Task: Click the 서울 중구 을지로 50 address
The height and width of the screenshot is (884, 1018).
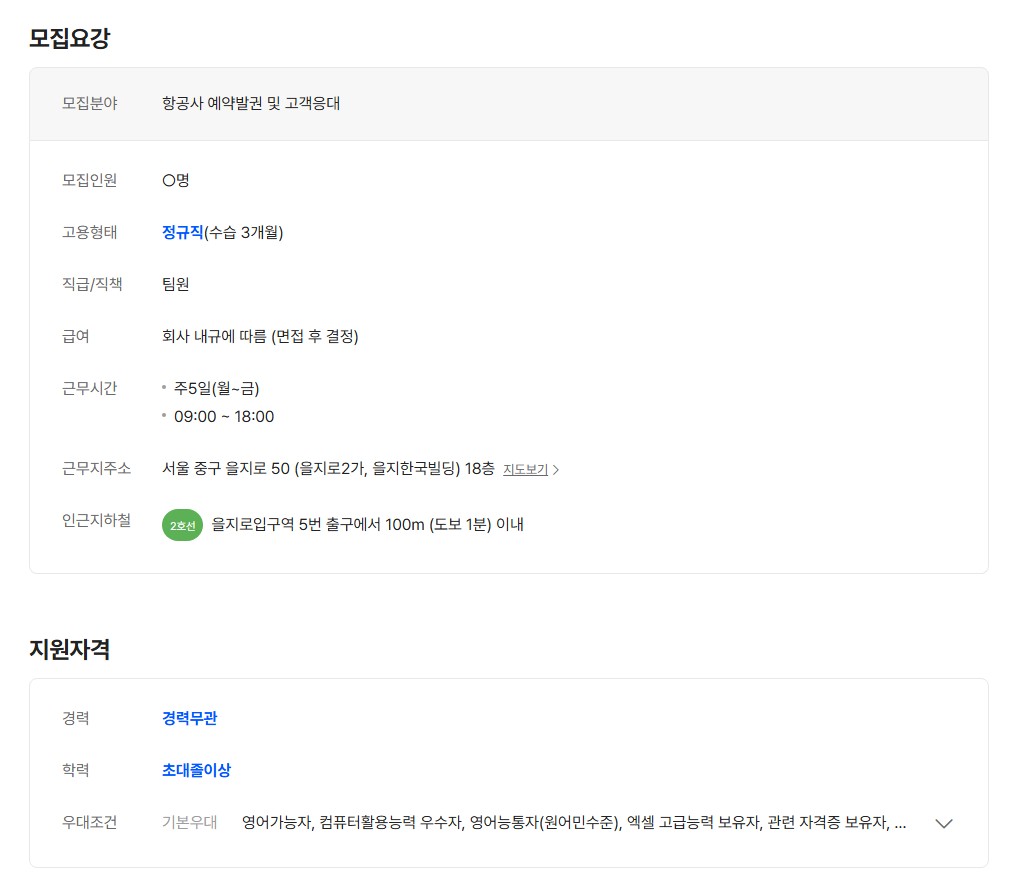Action: (328, 468)
